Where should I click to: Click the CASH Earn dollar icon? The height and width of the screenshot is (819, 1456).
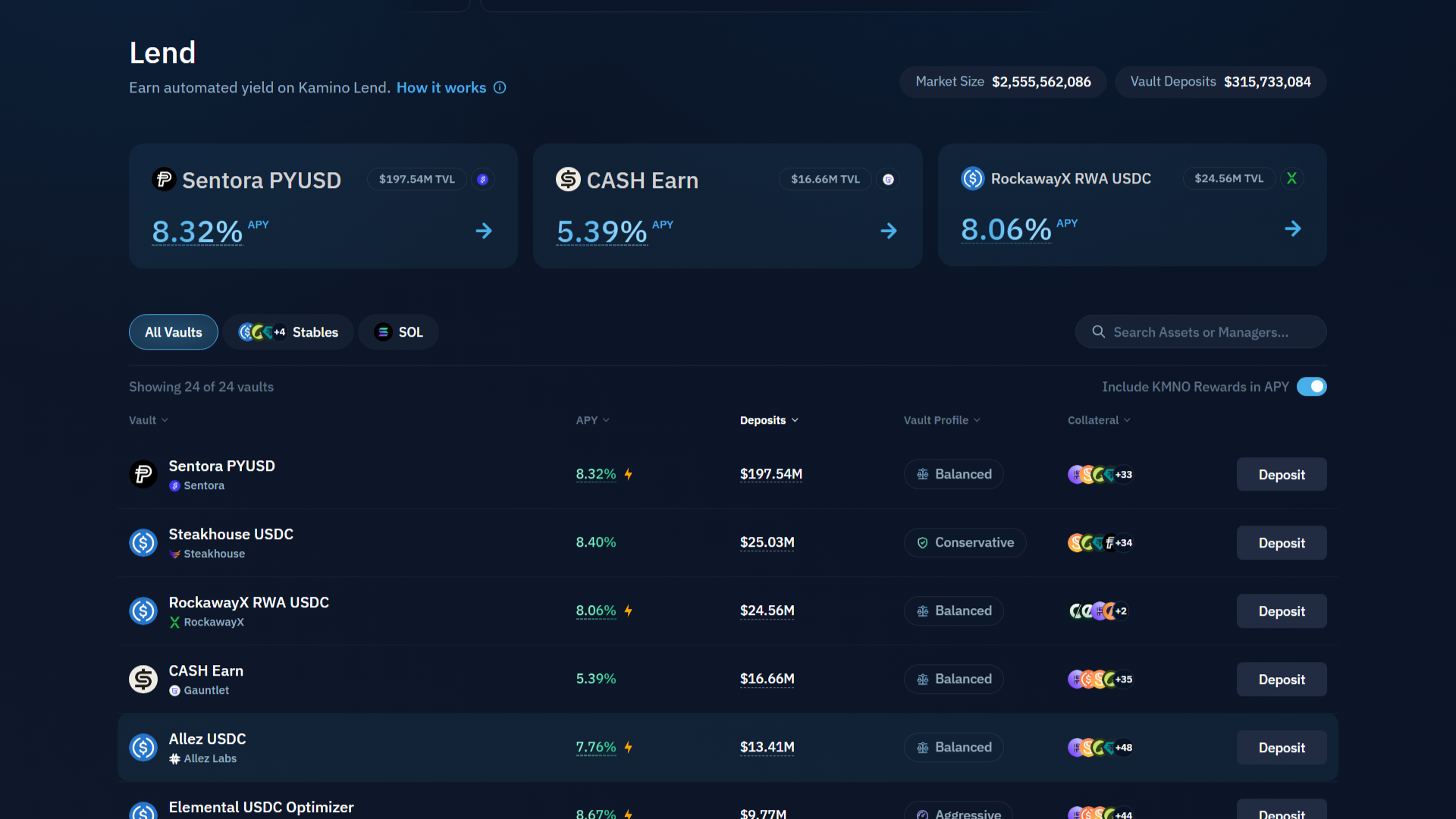point(567,179)
